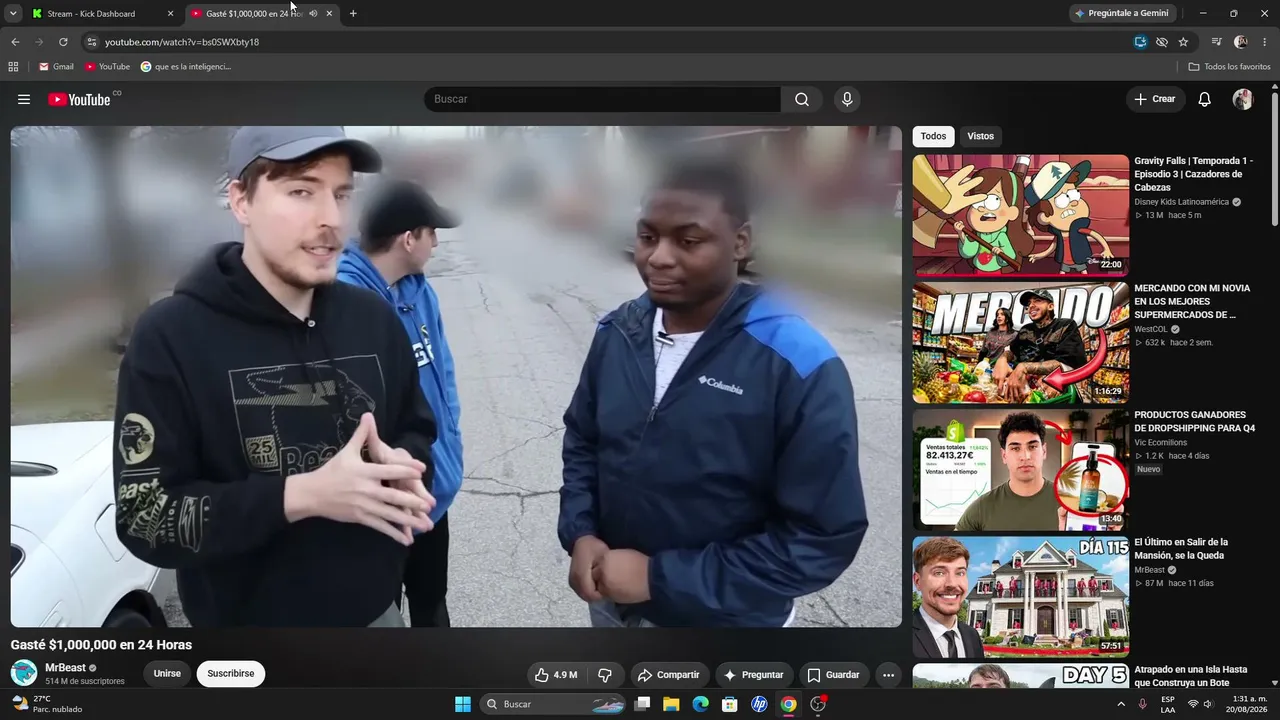View site information icon in address bar
Screen dimensions: 1280x720
(91, 42)
